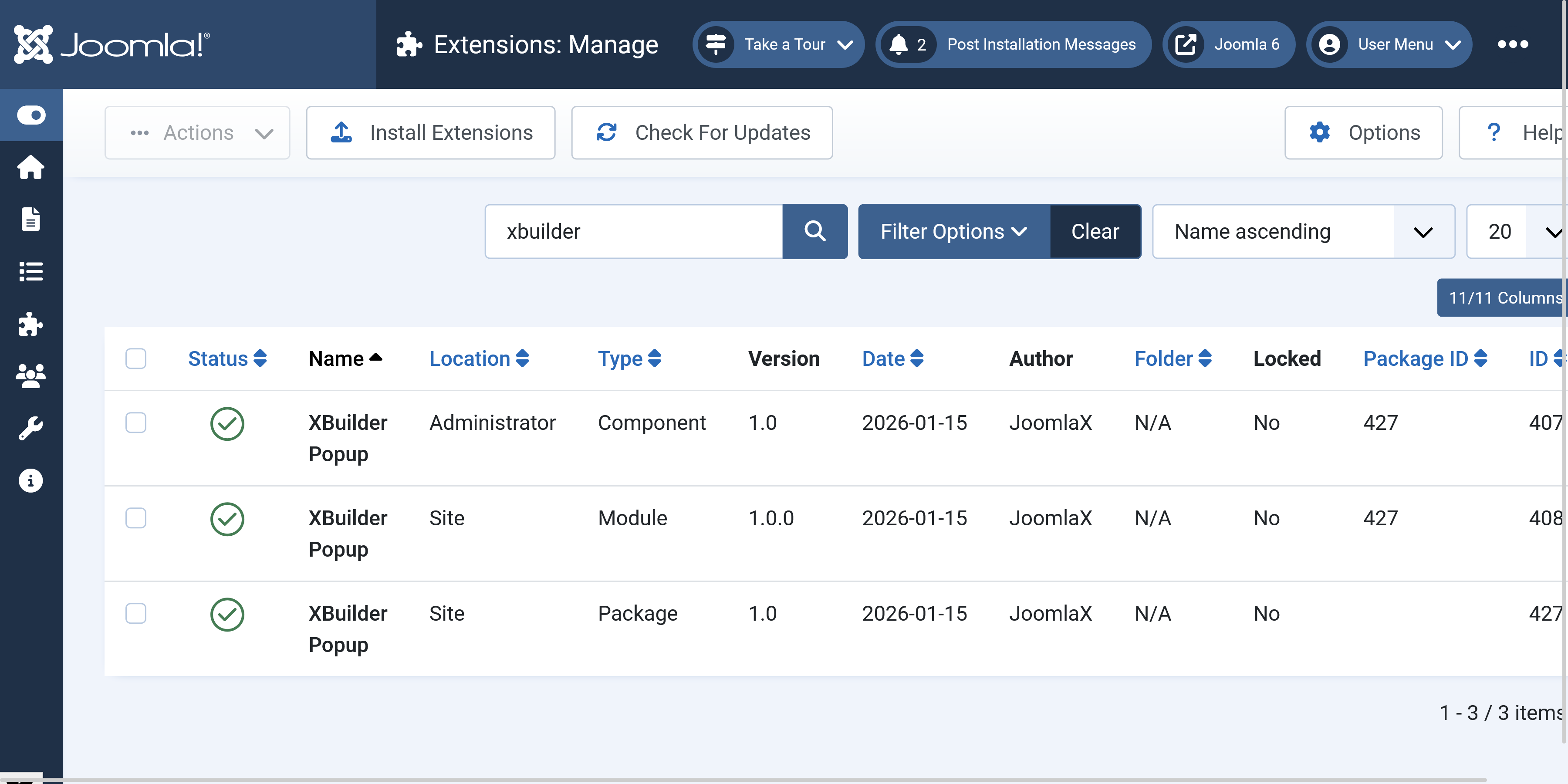Click the Home dashboard sidebar icon
This screenshot has width=1568, height=784.
point(30,167)
